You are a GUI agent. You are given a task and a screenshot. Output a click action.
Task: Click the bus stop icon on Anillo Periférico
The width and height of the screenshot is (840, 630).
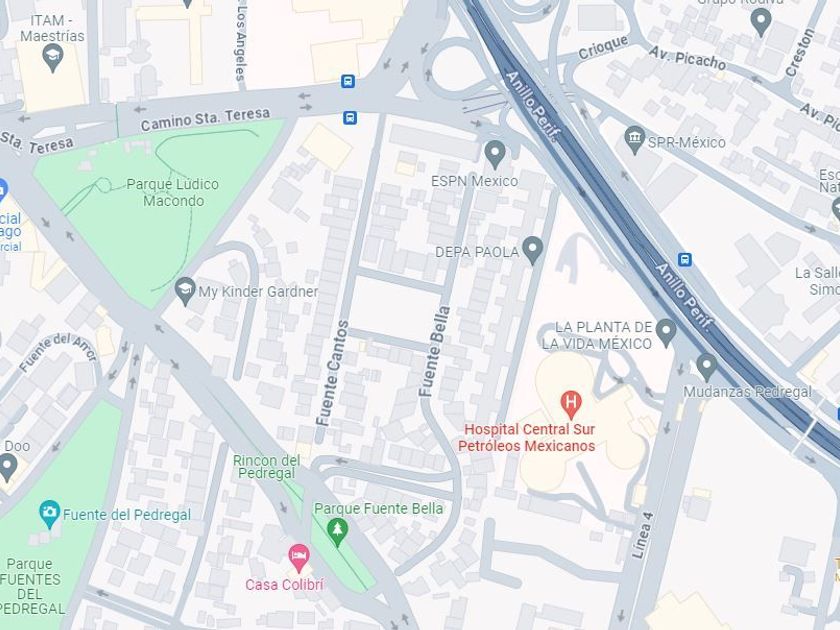tap(685, 260)
